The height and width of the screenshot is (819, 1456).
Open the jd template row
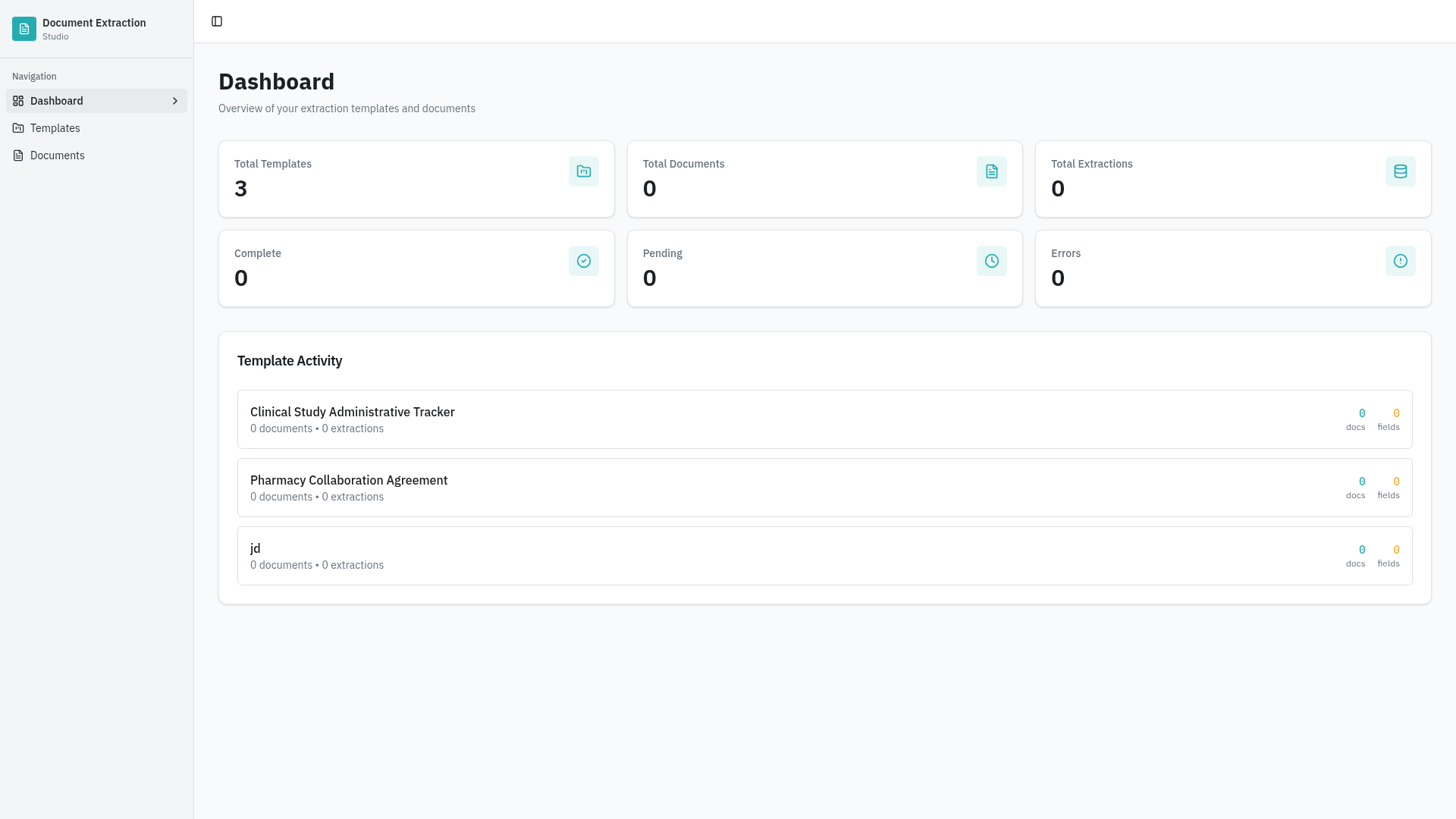[824, 556]
